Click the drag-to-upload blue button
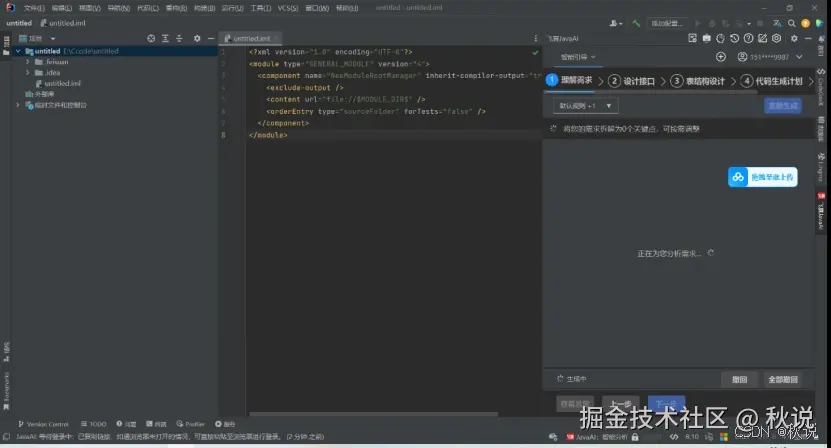 [763, 177]
